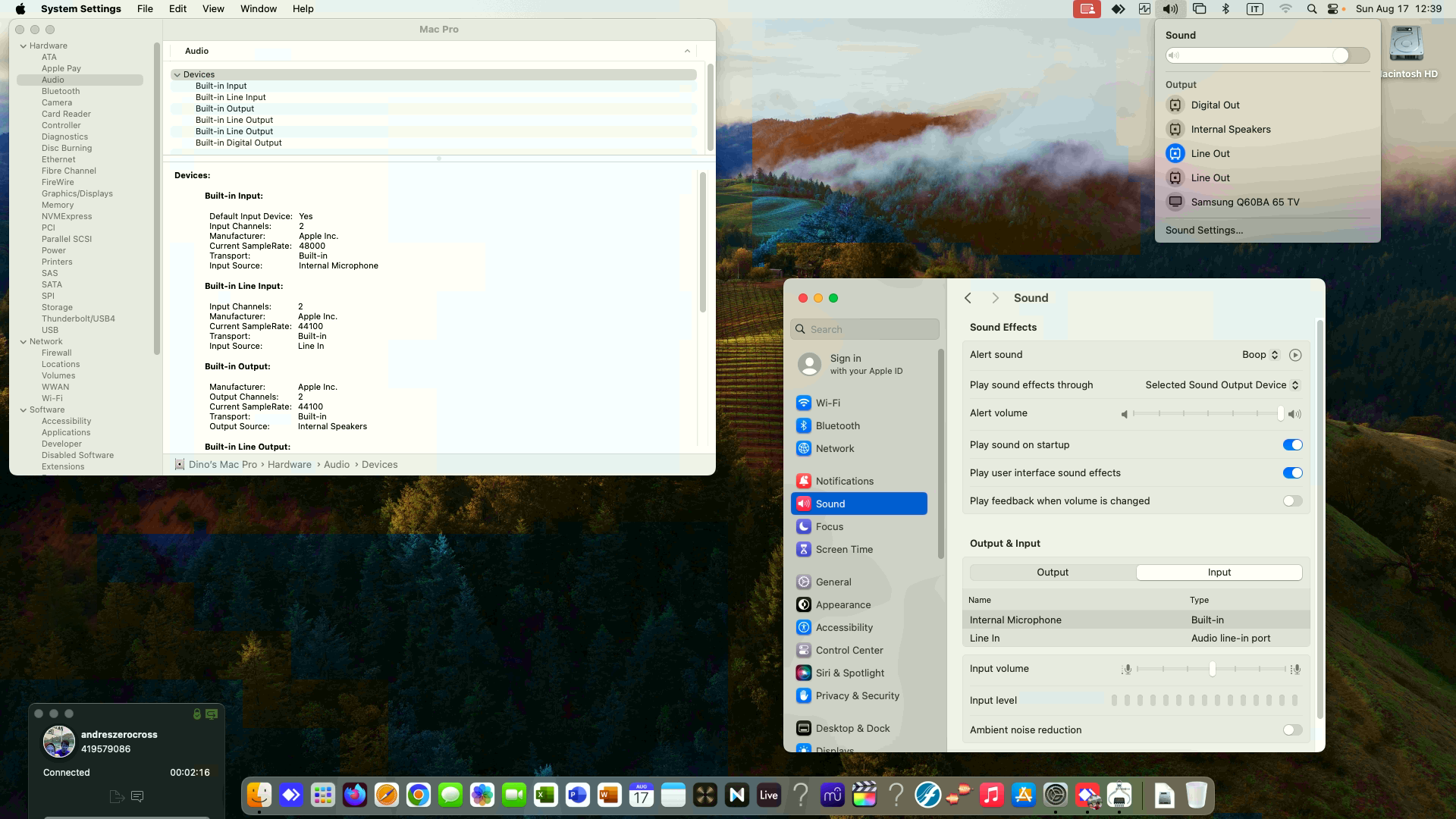Collapse the Audio header chevron
The height and width of the screenshot is (819, 1456).
click(x=687, y=52)
